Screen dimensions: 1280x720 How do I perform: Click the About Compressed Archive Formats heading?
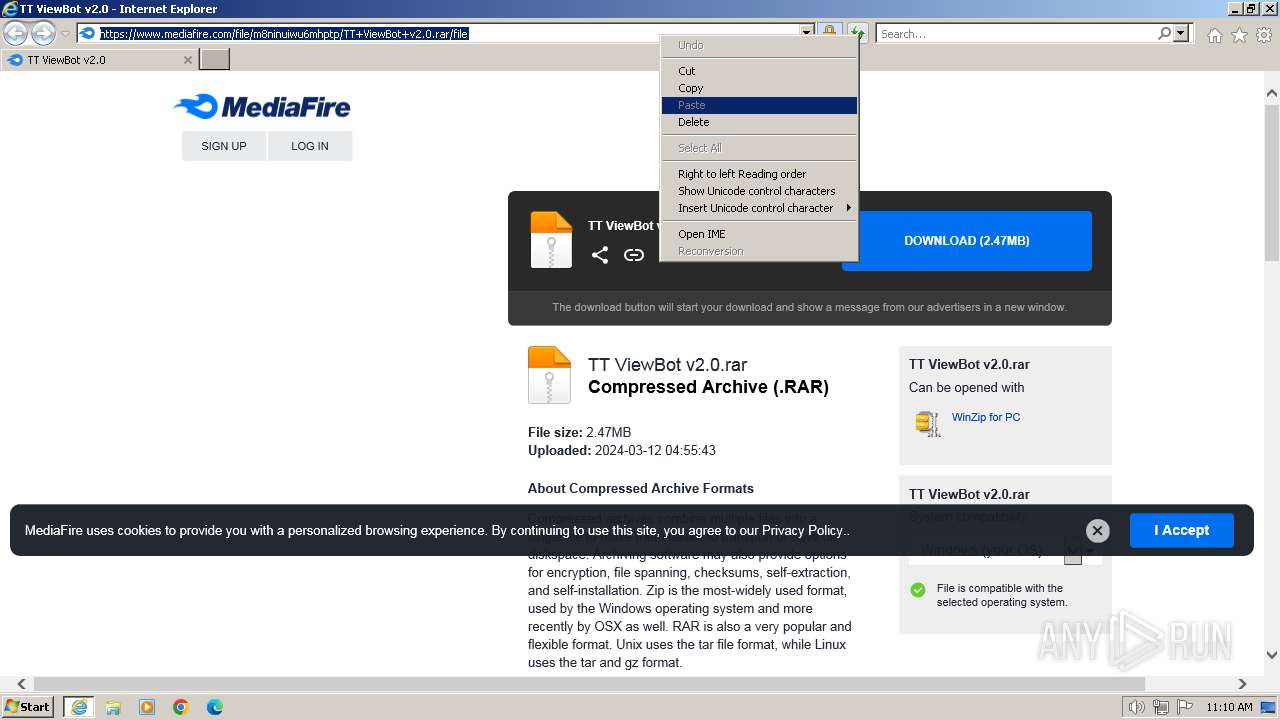641,488
